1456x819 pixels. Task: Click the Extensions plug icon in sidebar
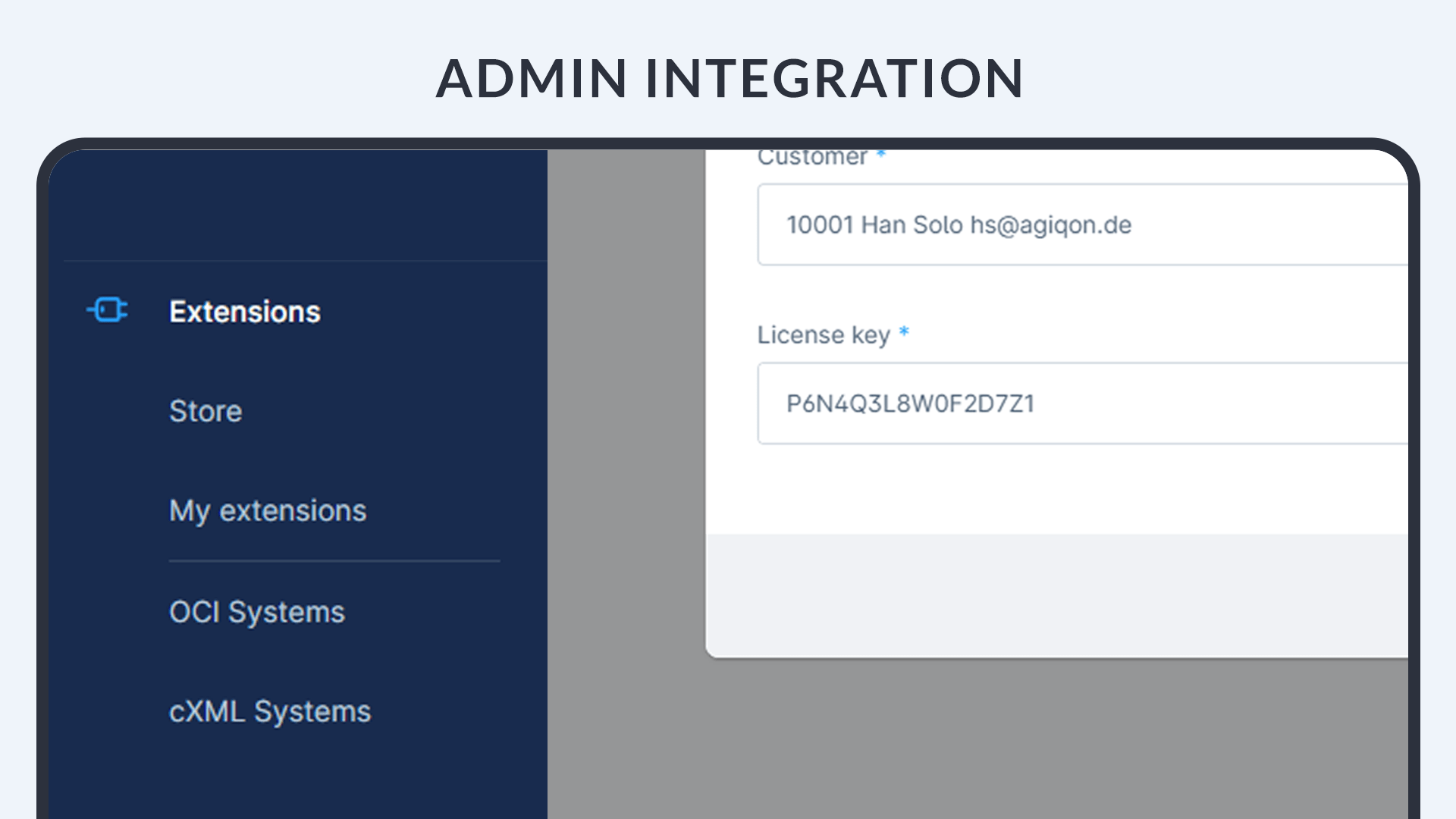point(107,310)
